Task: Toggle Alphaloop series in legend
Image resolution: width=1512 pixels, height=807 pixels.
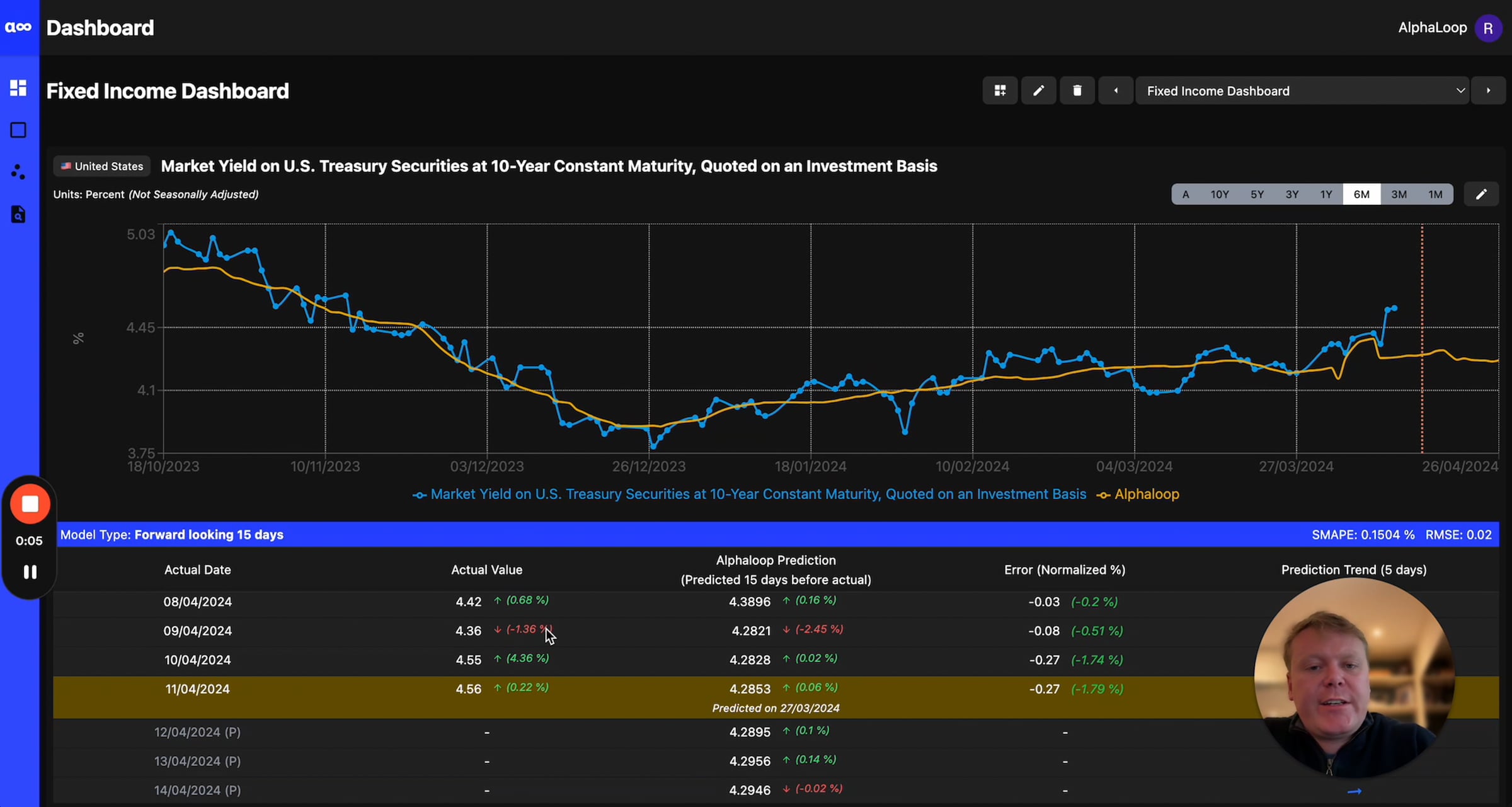Action: pyautogui.click(x=1138, y=495)
